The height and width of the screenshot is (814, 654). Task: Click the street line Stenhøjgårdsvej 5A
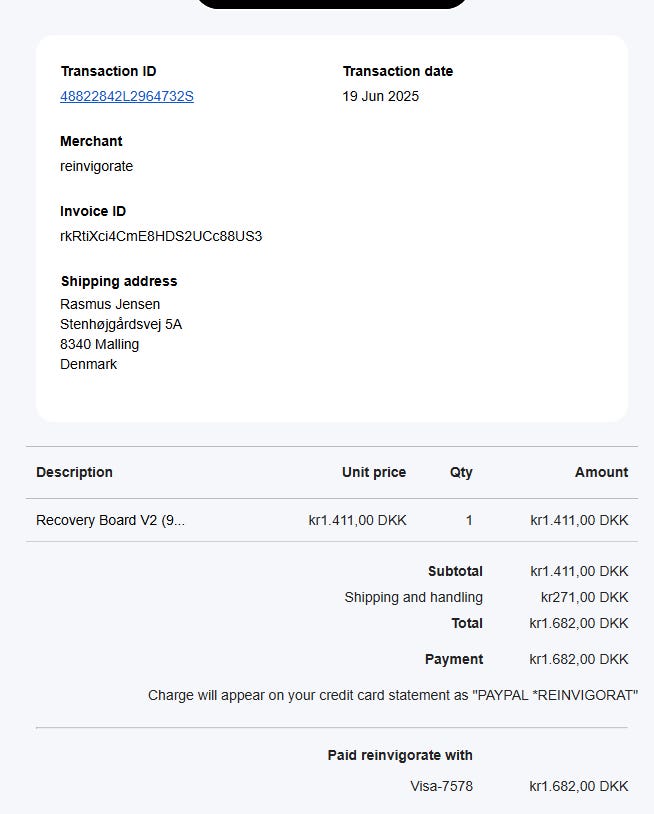tap(121, 324)
